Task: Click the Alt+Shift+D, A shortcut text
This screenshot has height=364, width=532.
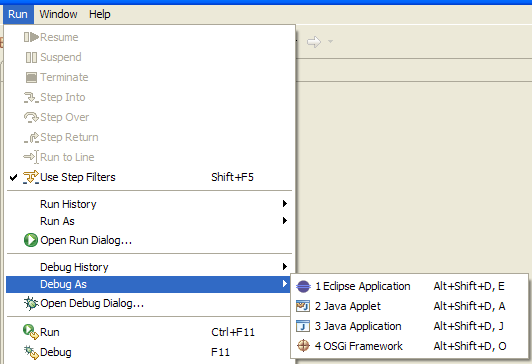Action: coord(469,306)
